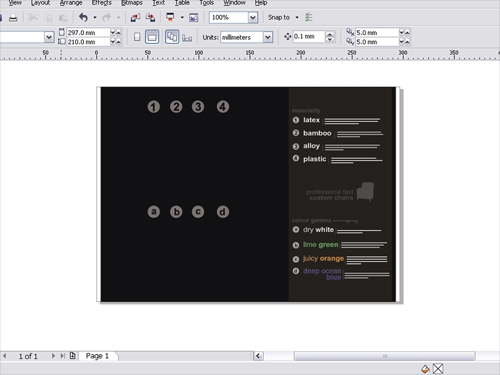Adjust the page height spinner arrows
The width and height of the screenshot is (500, 375).
[x=115, y=42]
